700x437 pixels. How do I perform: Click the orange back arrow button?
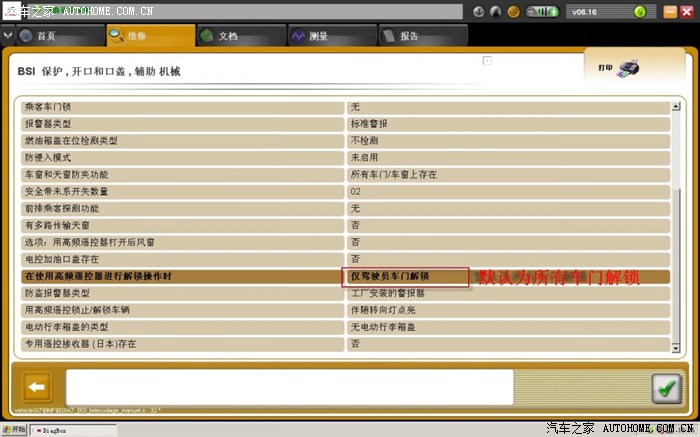coord(37,387)
